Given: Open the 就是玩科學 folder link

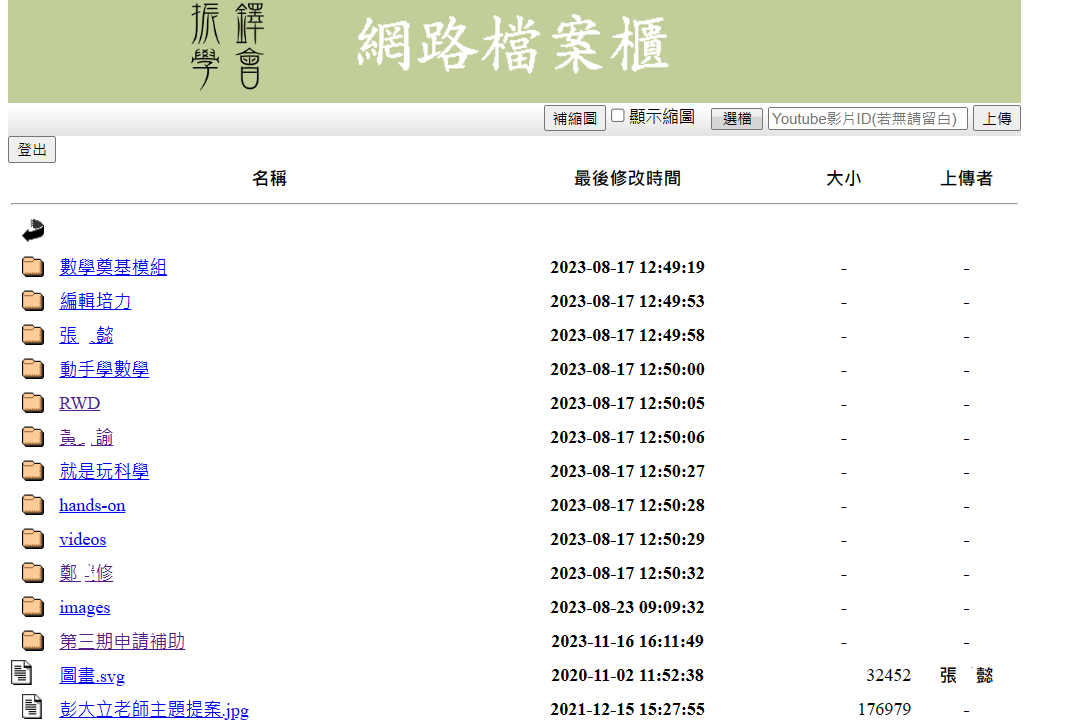Looking at the screenshot, I should point(104,471).
